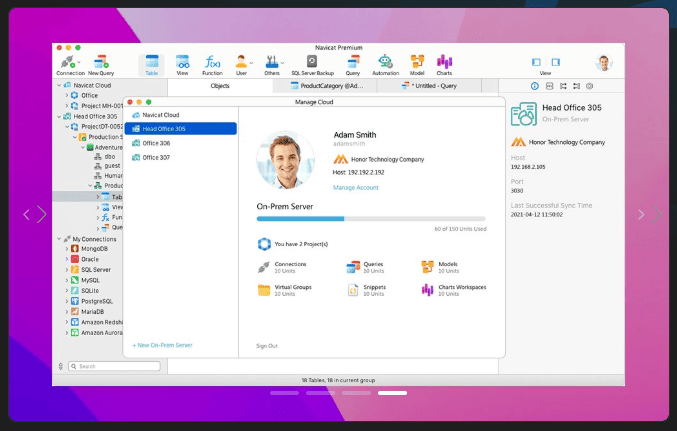Switch to the Untitled - Query tab
This screenshot has width=677, height=431.
[429, 86]
